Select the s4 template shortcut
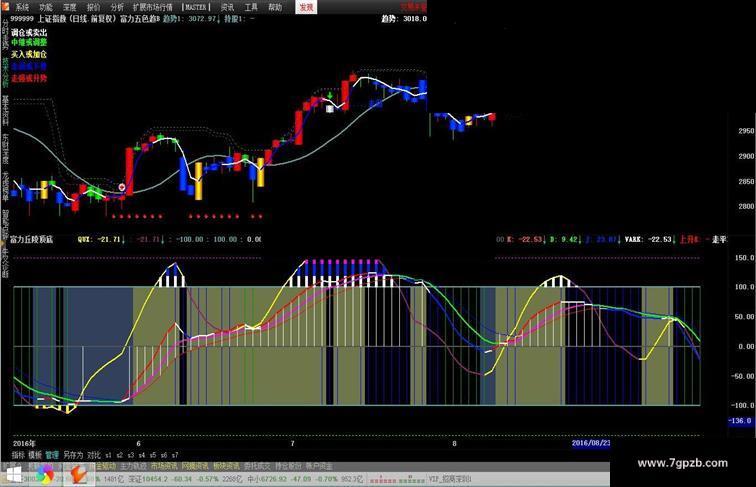756x487 pixels. coord(142,455)
